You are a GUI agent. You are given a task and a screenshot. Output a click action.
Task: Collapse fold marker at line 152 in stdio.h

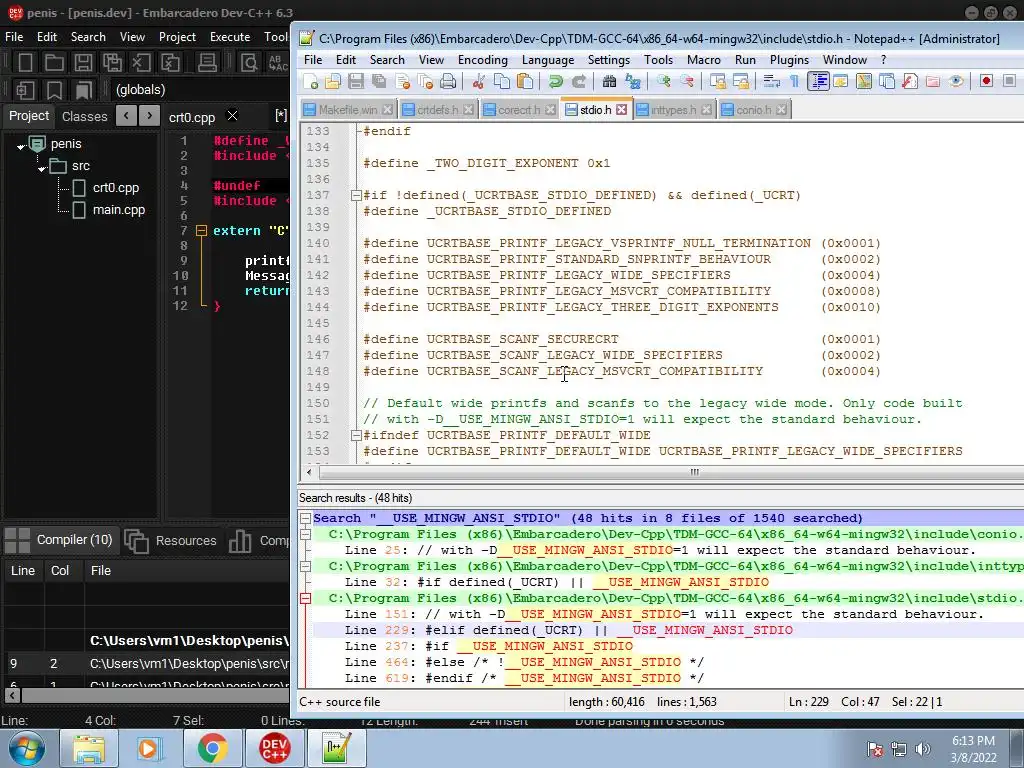(356, 435)
